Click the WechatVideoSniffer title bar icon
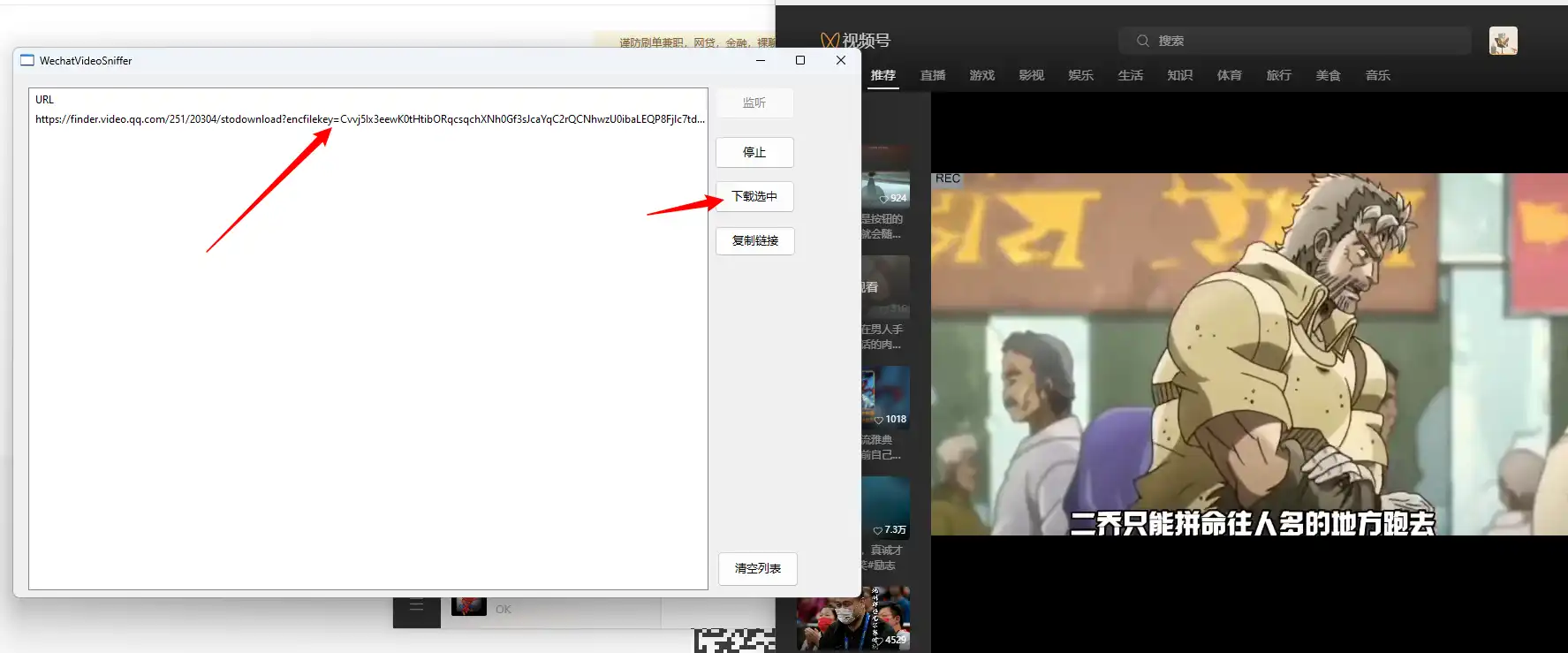 pyautogui.click(x=27, y=61)
